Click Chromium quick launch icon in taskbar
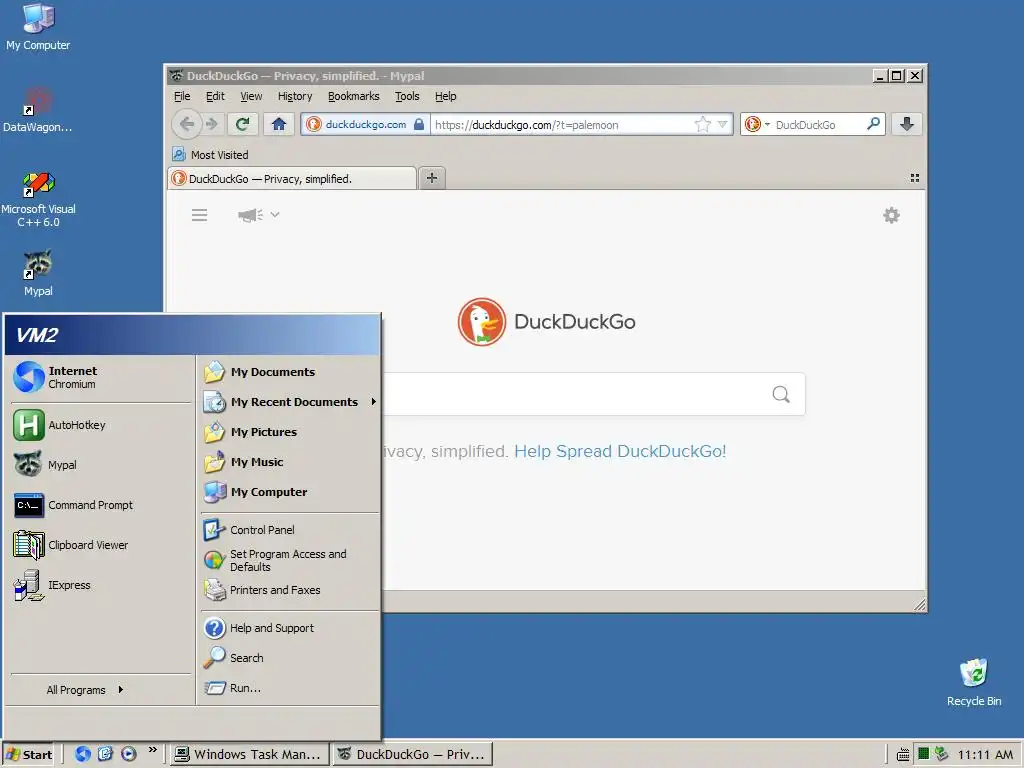Image resolution: width=1024 pixels, height=768 pixels. [x=82, y=754]
